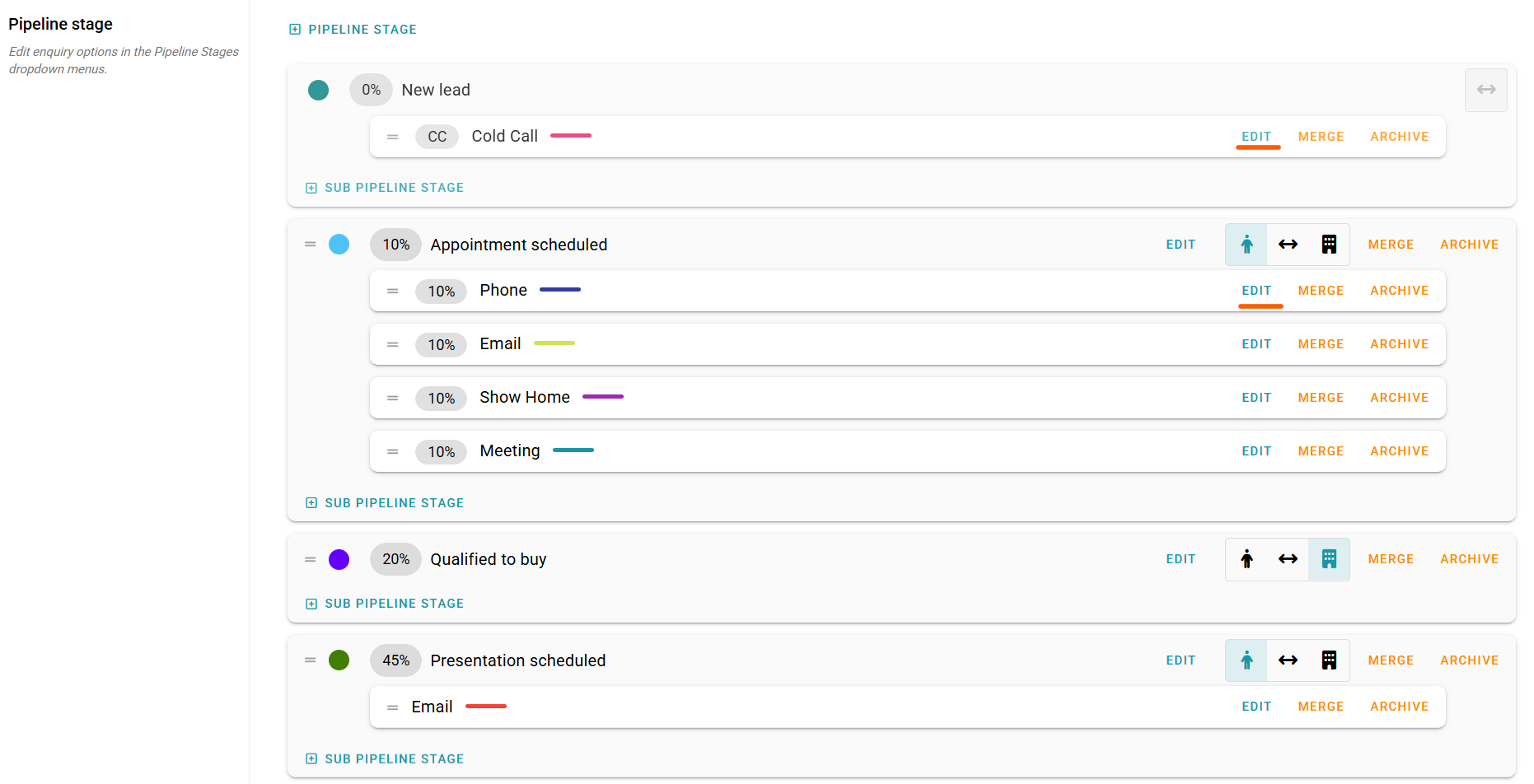Image resolution: width=1534 pixels, height=784 pixels.
Task: Click the double-arrow button on New lead
Action: (x=1485, y=90)
